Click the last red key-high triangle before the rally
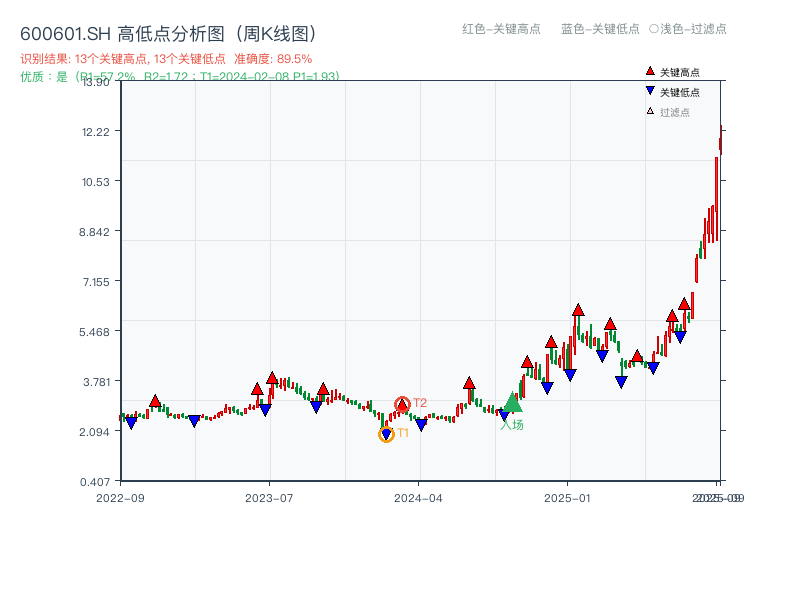This screenshot has height=600, width=800. 684,305
